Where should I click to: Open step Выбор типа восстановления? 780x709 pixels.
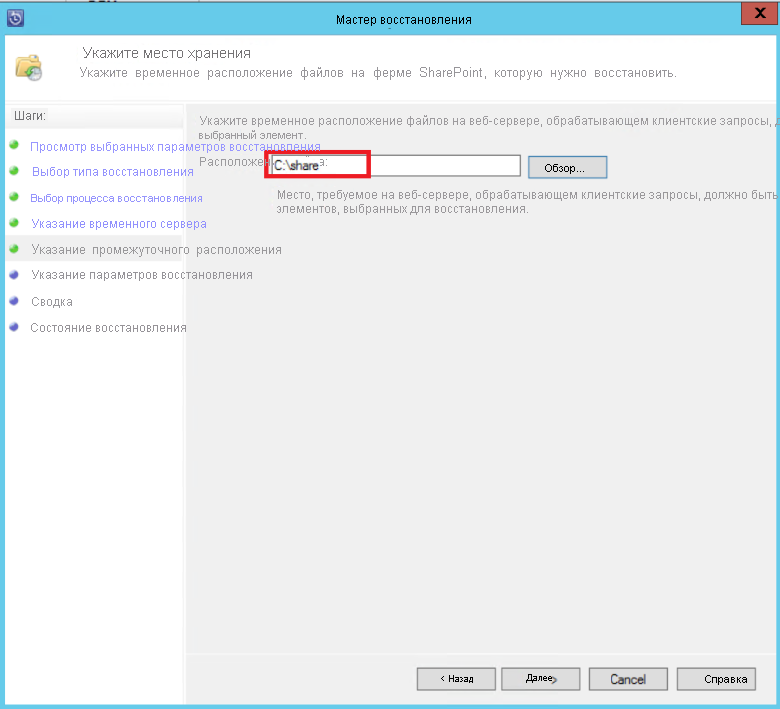click(x=112, y=172)
